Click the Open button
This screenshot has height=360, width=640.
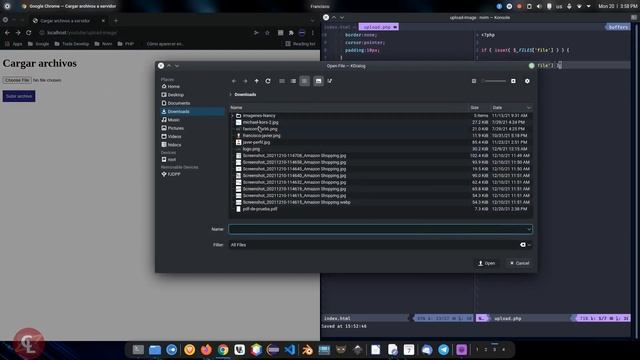click(487, 263)
